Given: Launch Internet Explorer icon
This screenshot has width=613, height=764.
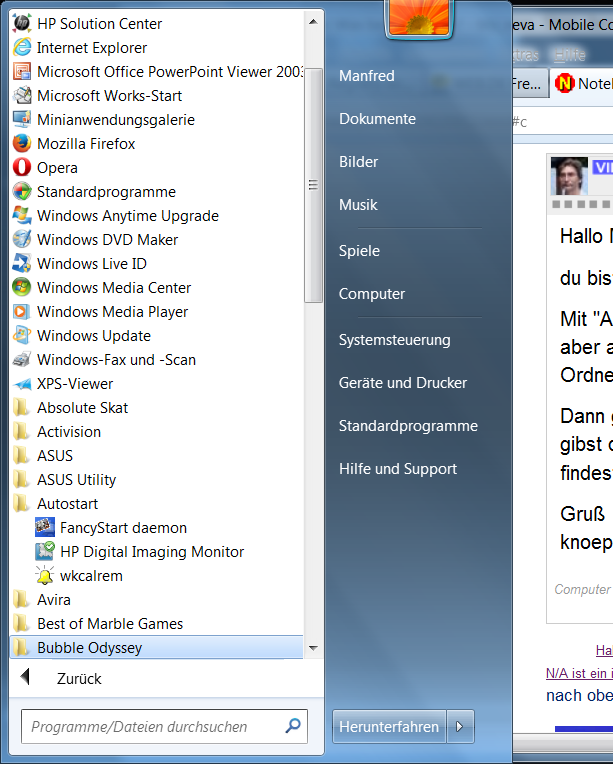Looking at the screenshot, I should (x=22, y=47).
